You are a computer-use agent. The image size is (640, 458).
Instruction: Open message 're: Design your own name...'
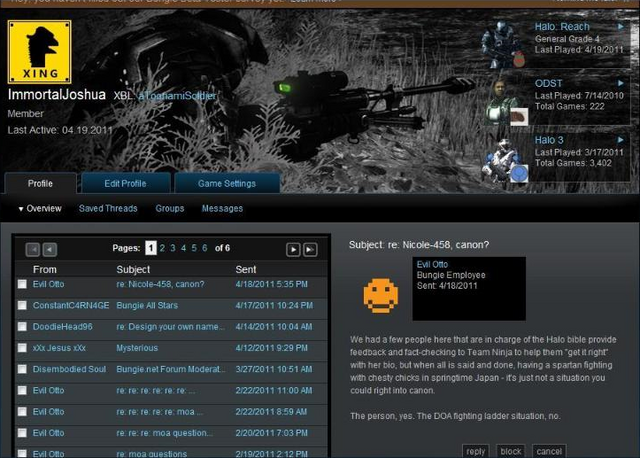click(171, 327)
